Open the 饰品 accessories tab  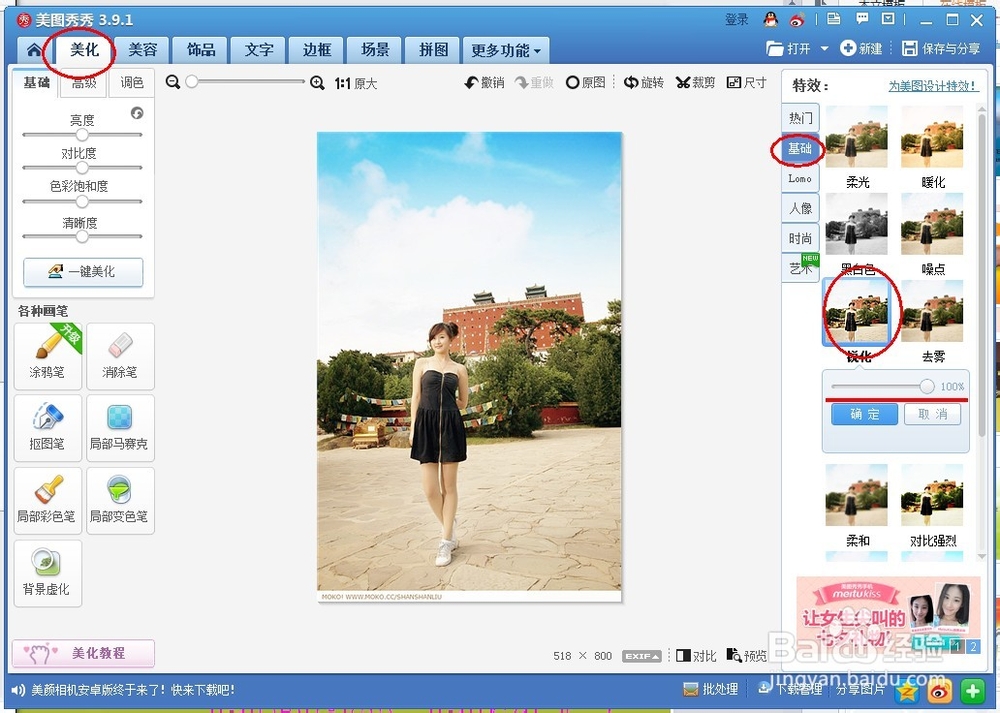click(201, 50)
